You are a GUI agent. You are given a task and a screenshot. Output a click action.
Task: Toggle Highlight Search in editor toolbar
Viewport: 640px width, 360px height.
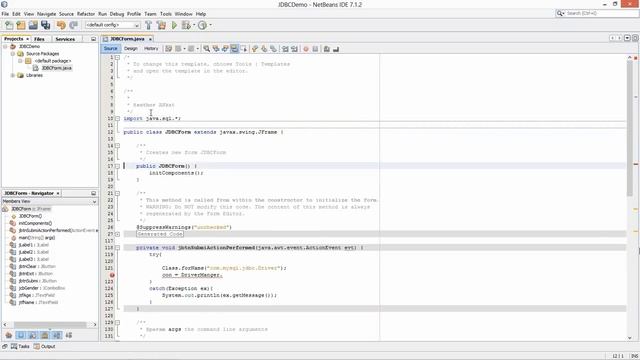click(234, 49)
